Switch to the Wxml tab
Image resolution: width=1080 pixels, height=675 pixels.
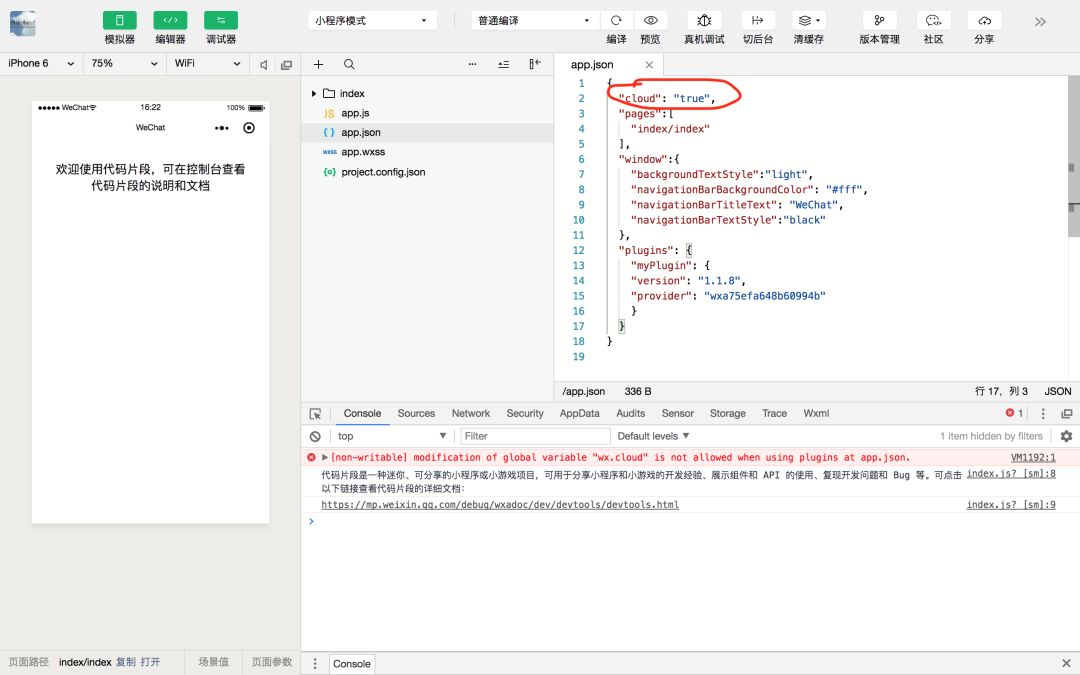click(x=816, y=413)
